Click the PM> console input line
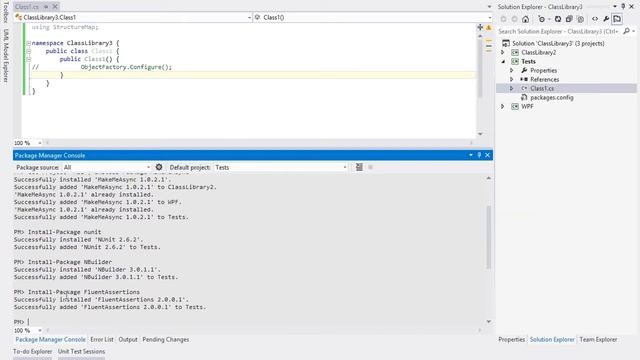 249,322
